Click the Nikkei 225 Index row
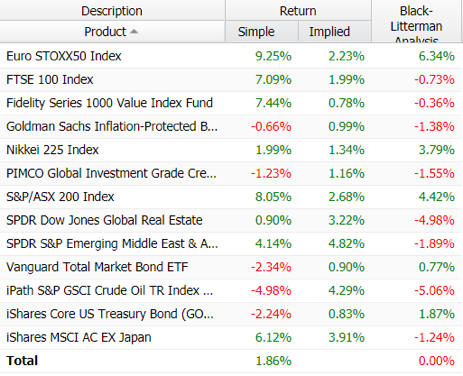The image size is (463, 376). [x=231, y=150]
